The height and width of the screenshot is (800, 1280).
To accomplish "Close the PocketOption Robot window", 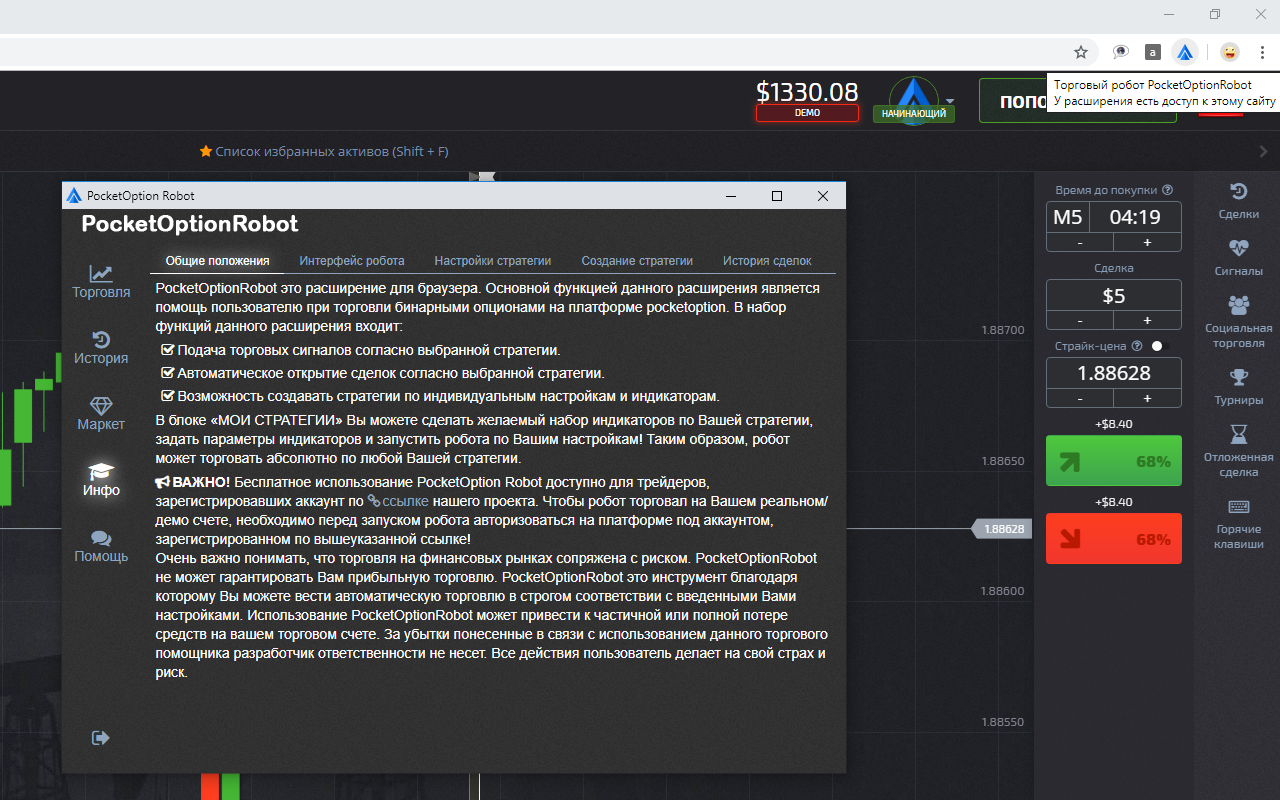I will click(x=823, y=196).
